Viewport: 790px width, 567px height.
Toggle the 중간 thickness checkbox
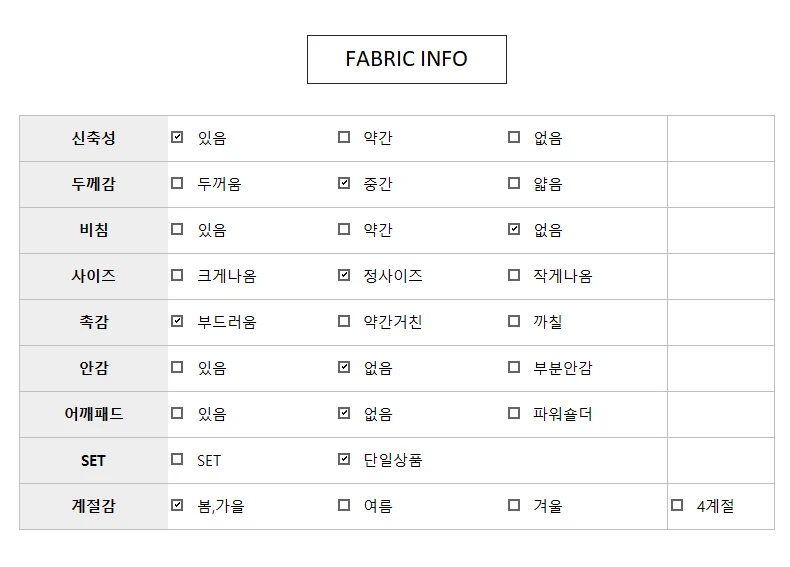click(x=344, y=182)
